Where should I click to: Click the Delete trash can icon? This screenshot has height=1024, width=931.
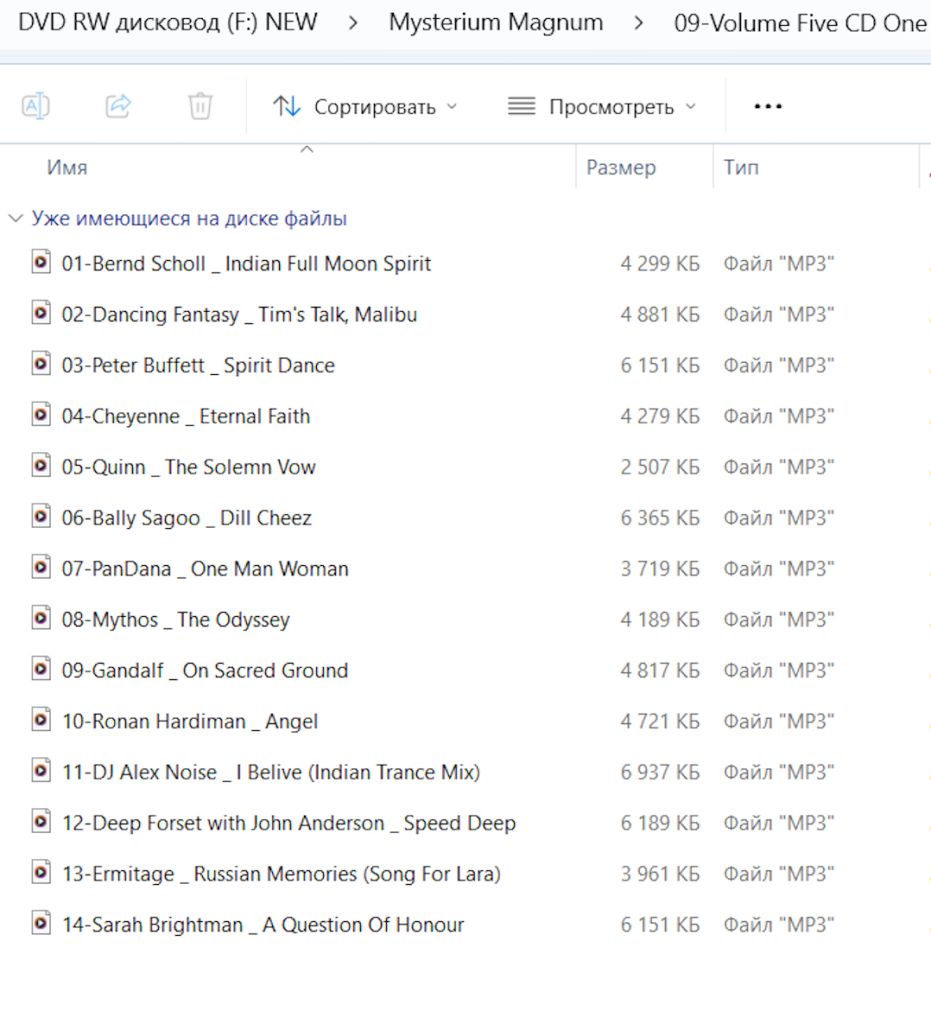click(x=200, y=106)
